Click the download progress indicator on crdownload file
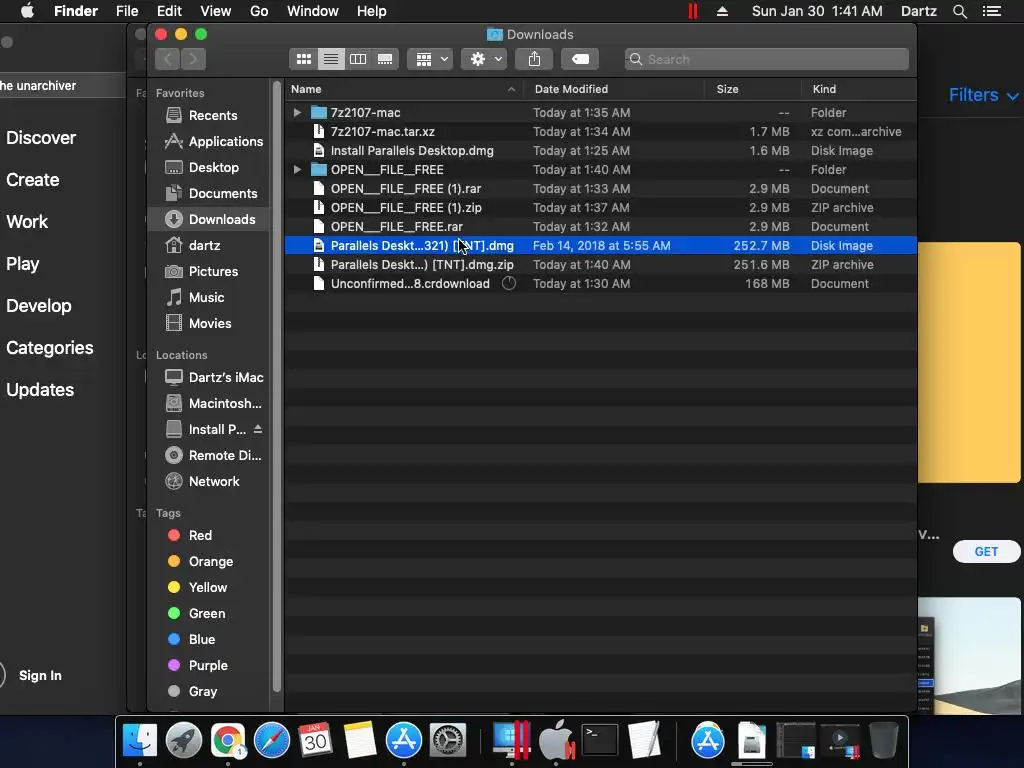Viewport: 1024px width, 768px height. point(509,283)
